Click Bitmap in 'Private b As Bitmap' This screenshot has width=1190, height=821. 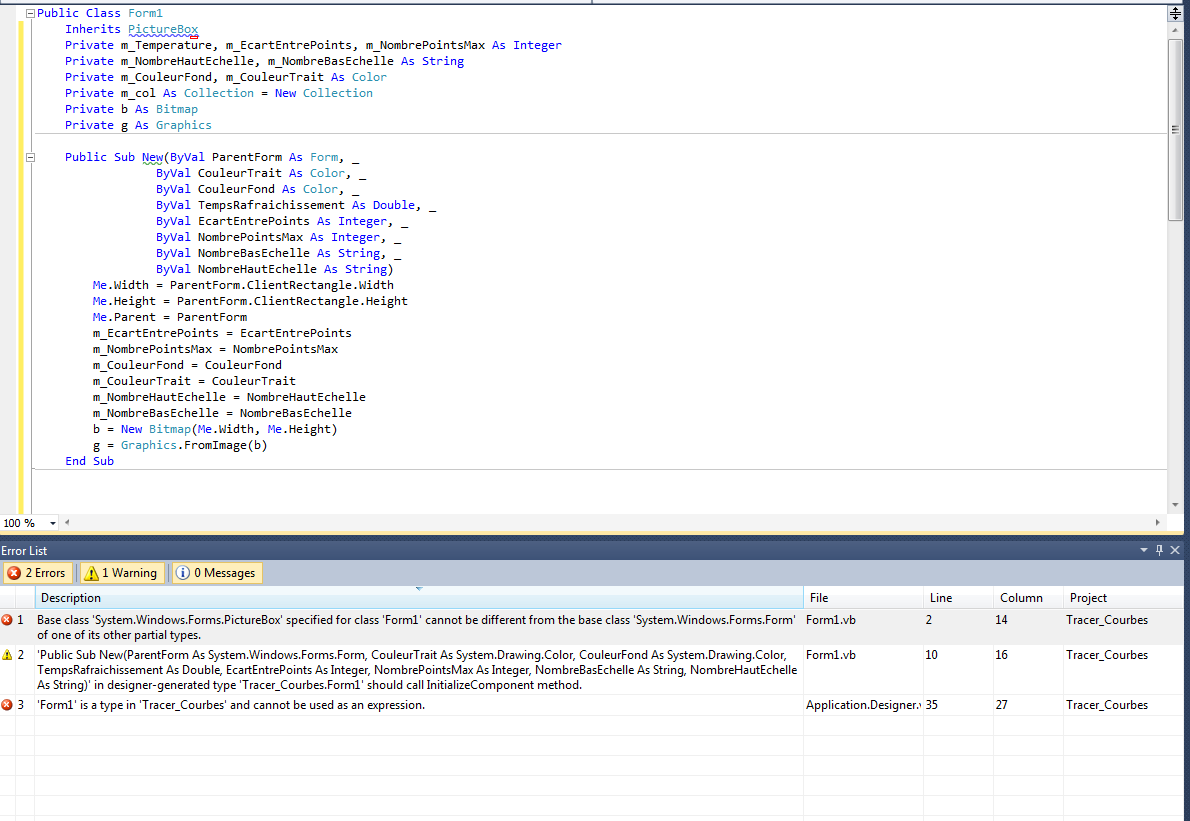pos(177,109)
